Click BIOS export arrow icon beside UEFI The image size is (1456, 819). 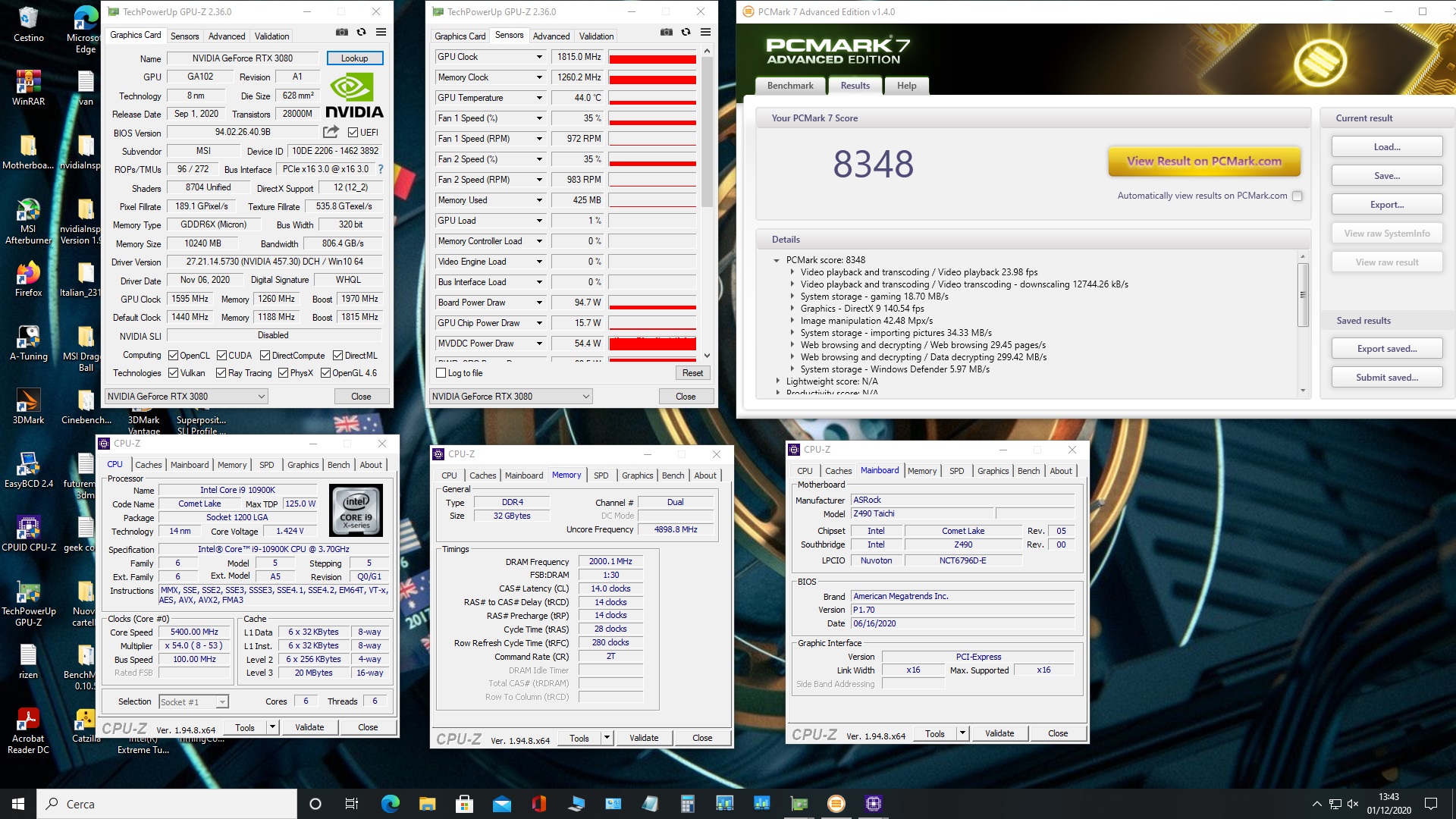(x=331, y=132)
